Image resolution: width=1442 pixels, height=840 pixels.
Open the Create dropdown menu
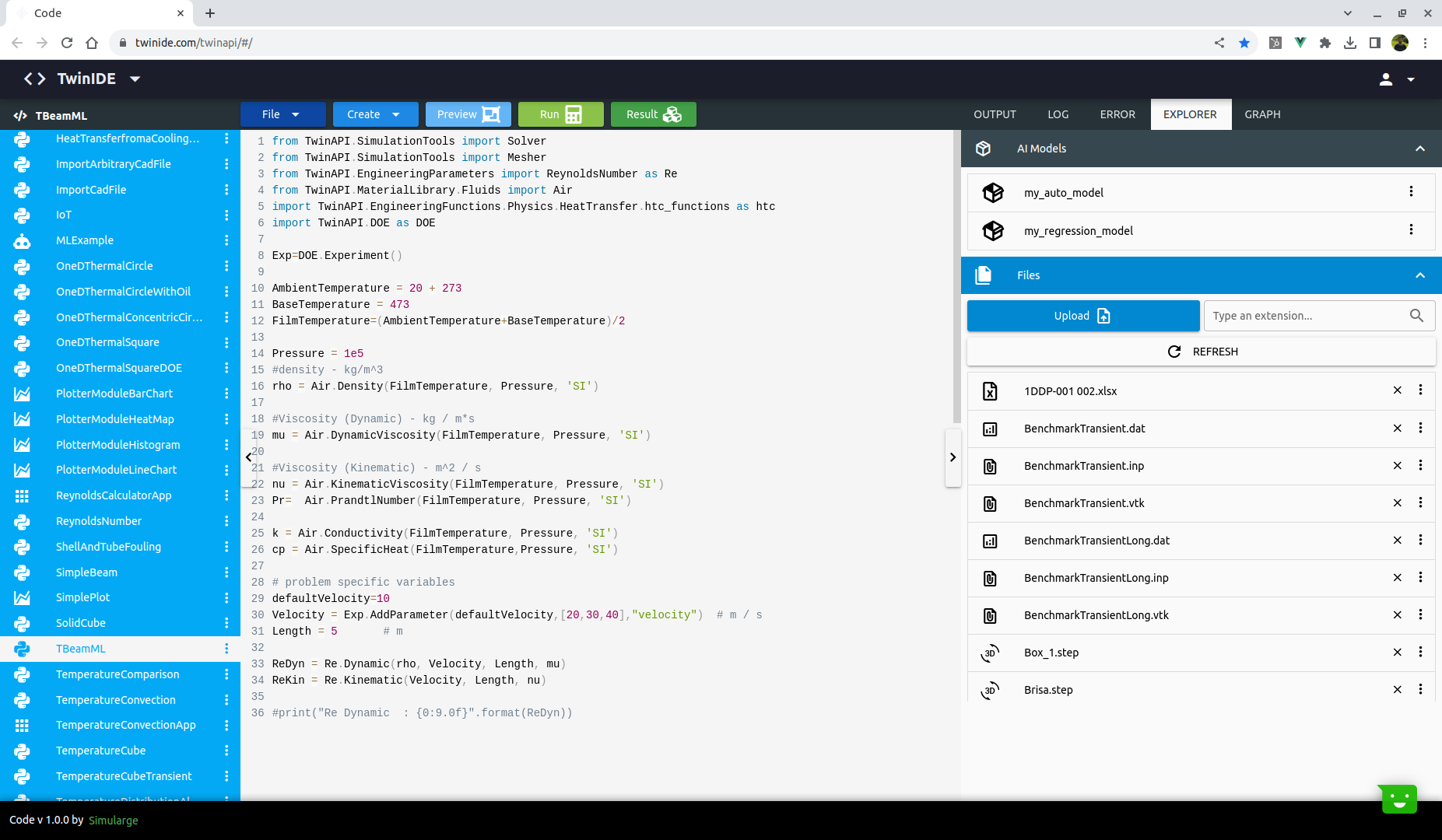tap(375, 114)
